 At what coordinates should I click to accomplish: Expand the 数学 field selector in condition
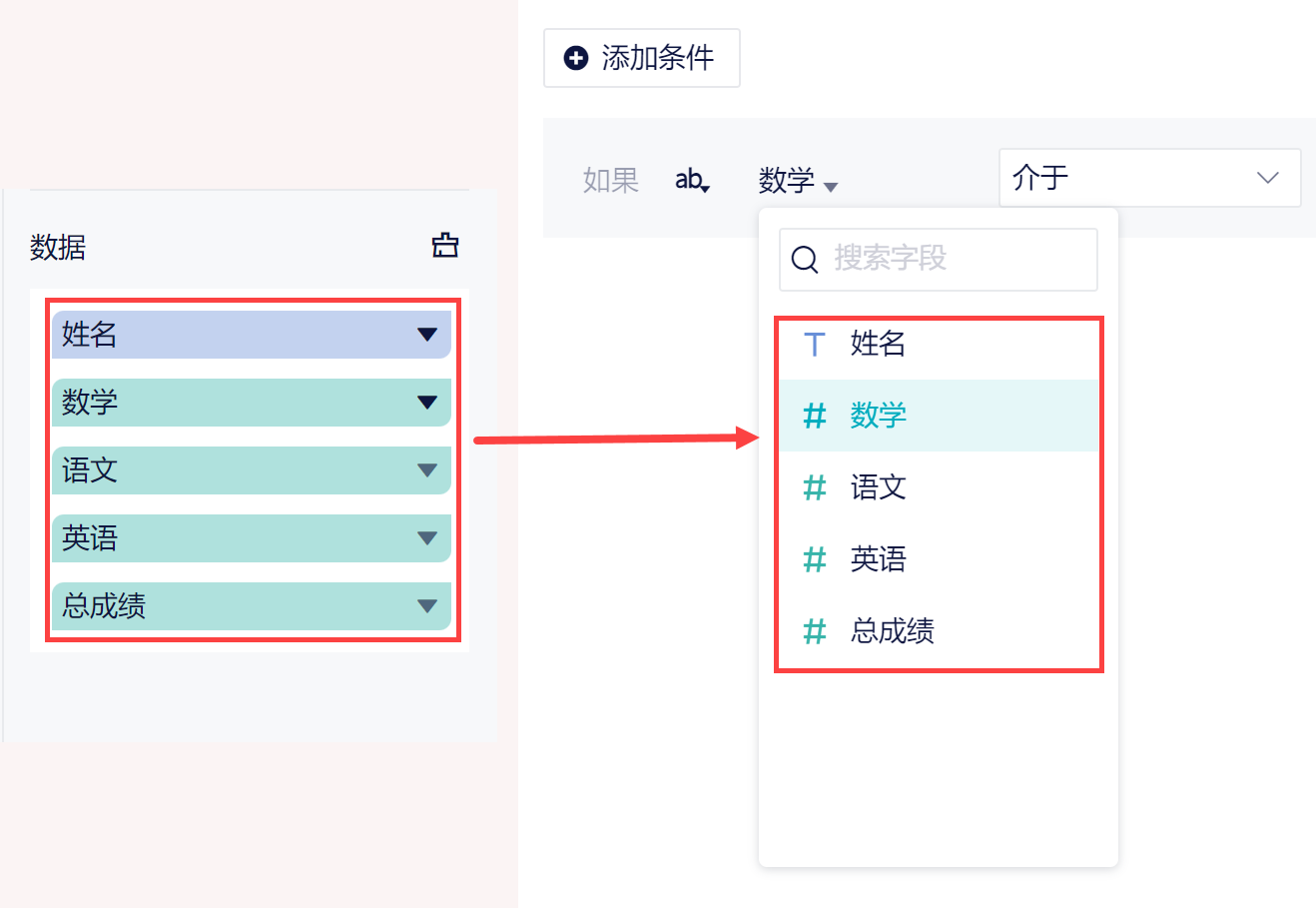pos(798,181)
